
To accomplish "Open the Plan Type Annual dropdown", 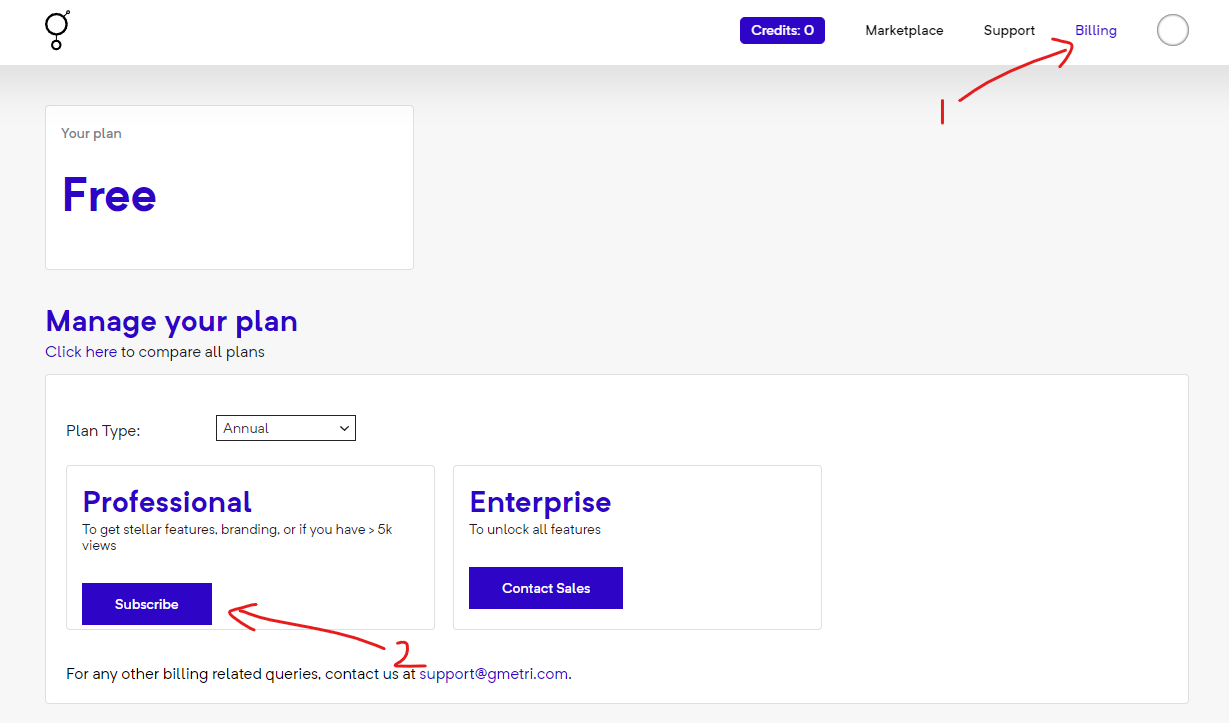I will [x=285, y=428].
